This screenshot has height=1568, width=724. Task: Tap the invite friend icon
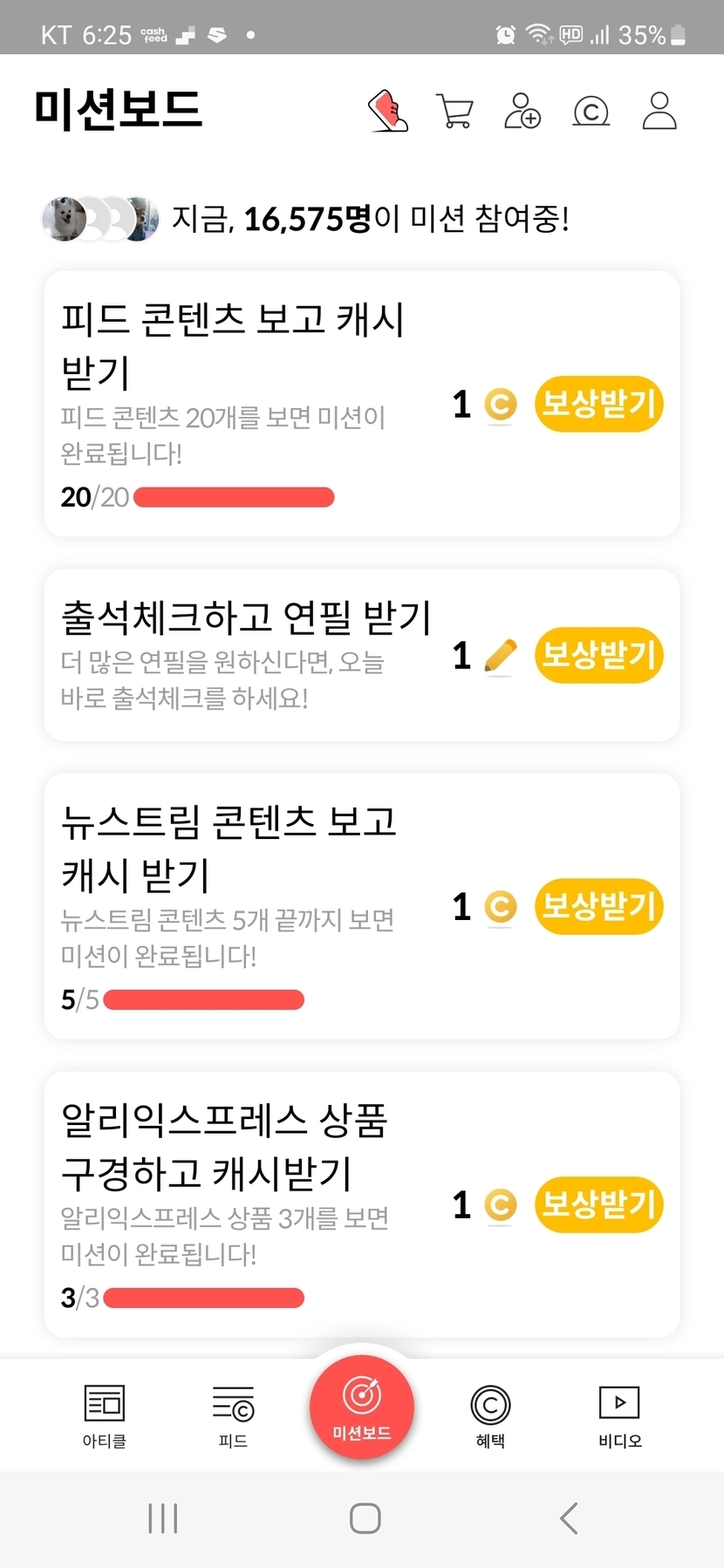click(x=523, y=112)
